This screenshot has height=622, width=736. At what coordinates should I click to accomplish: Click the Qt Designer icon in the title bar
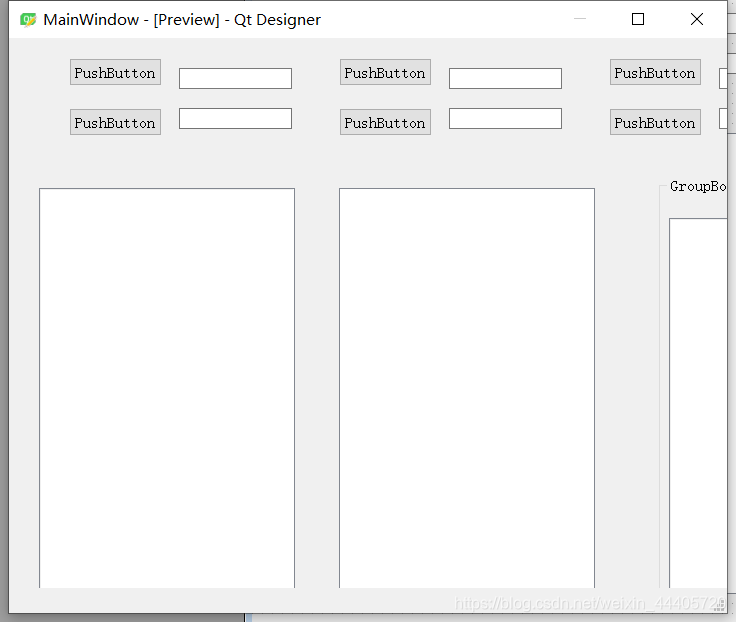pyautogui.click(x=28, y=20)
